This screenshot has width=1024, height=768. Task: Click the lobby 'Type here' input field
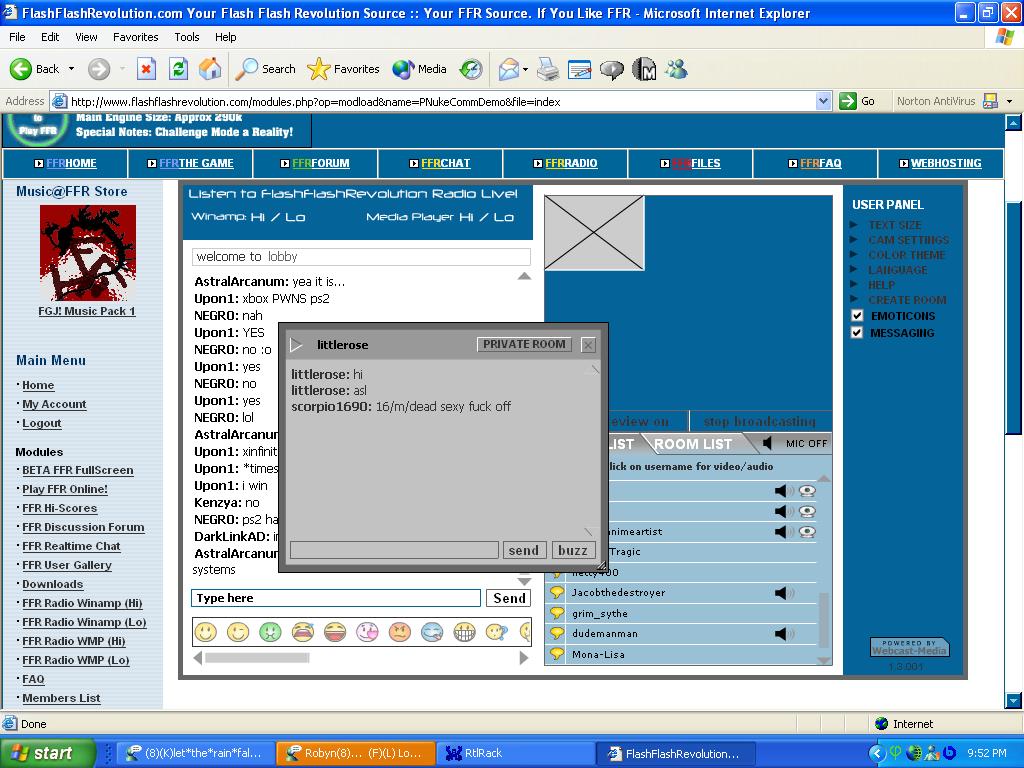point(336,598)
